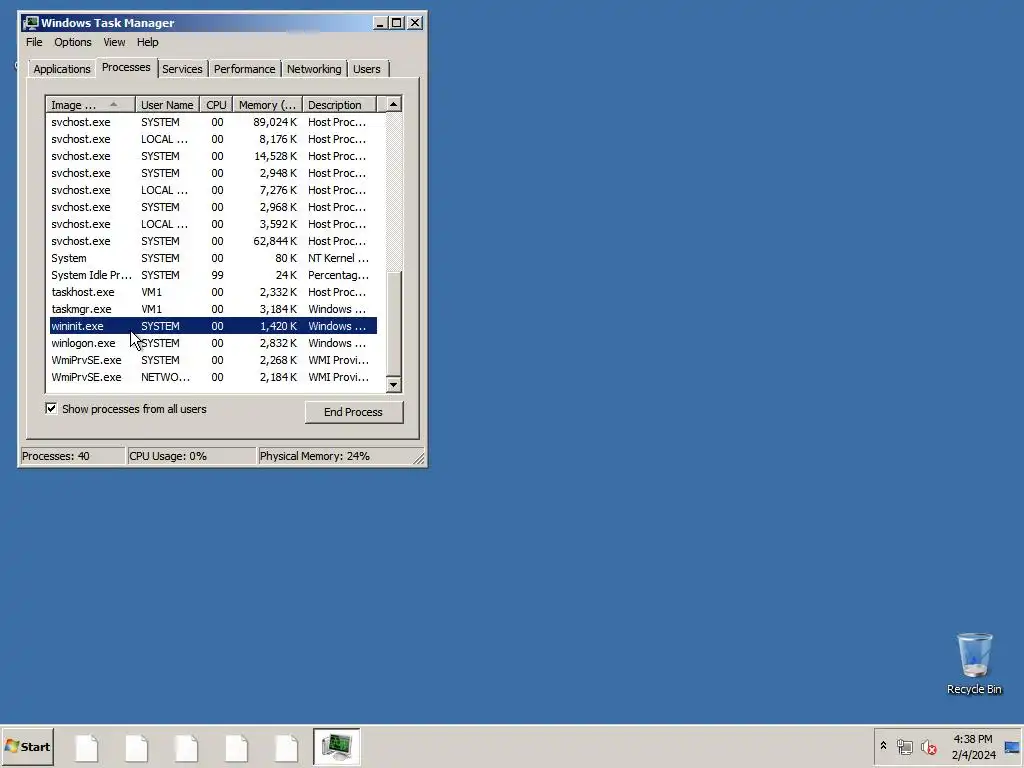Open the Networking tab
1024x768 pixels.
[x=314, y=69]
